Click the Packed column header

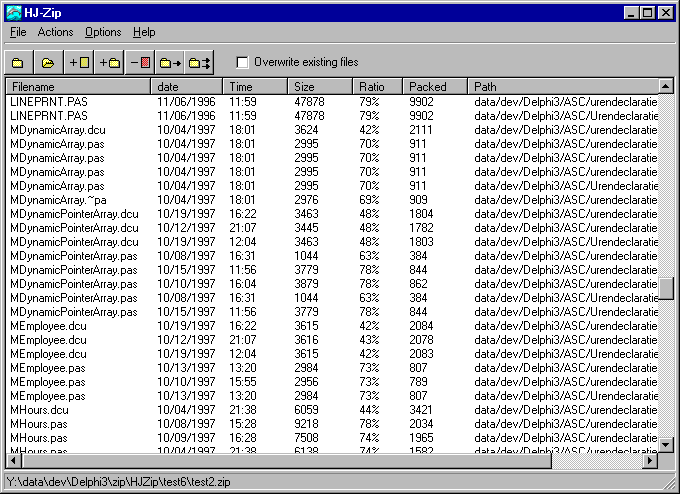tap(435, 87)
